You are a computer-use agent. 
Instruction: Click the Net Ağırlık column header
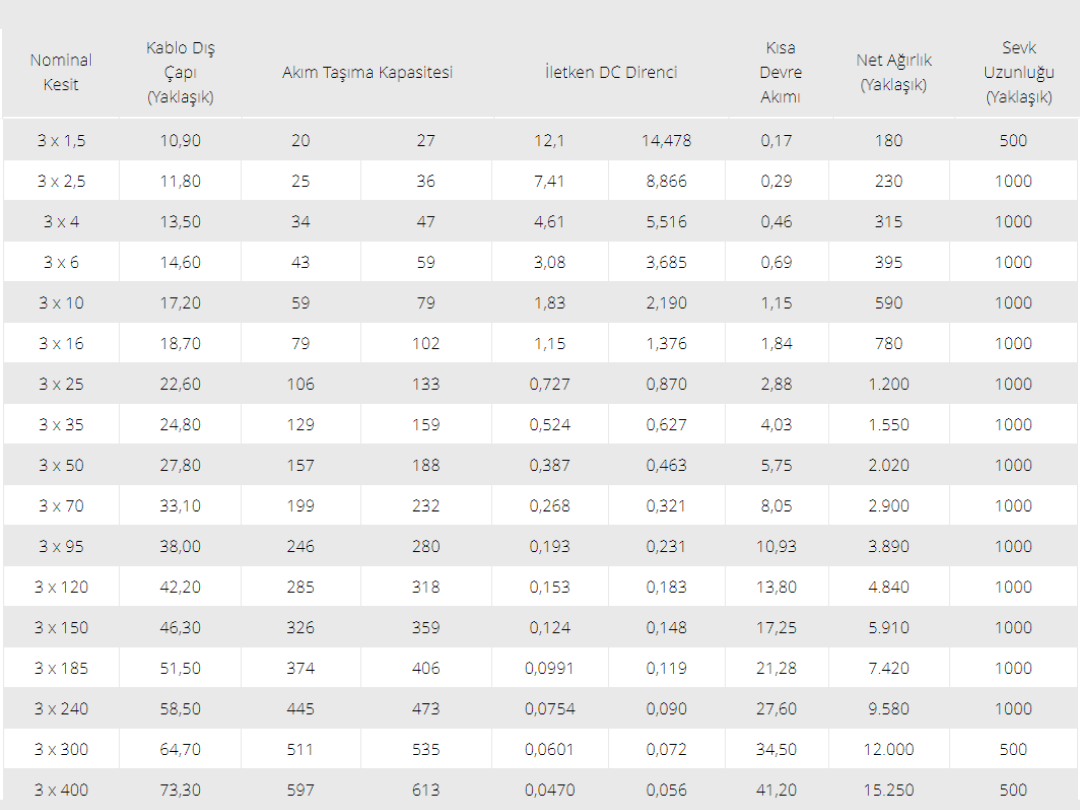tap(893, 72)
